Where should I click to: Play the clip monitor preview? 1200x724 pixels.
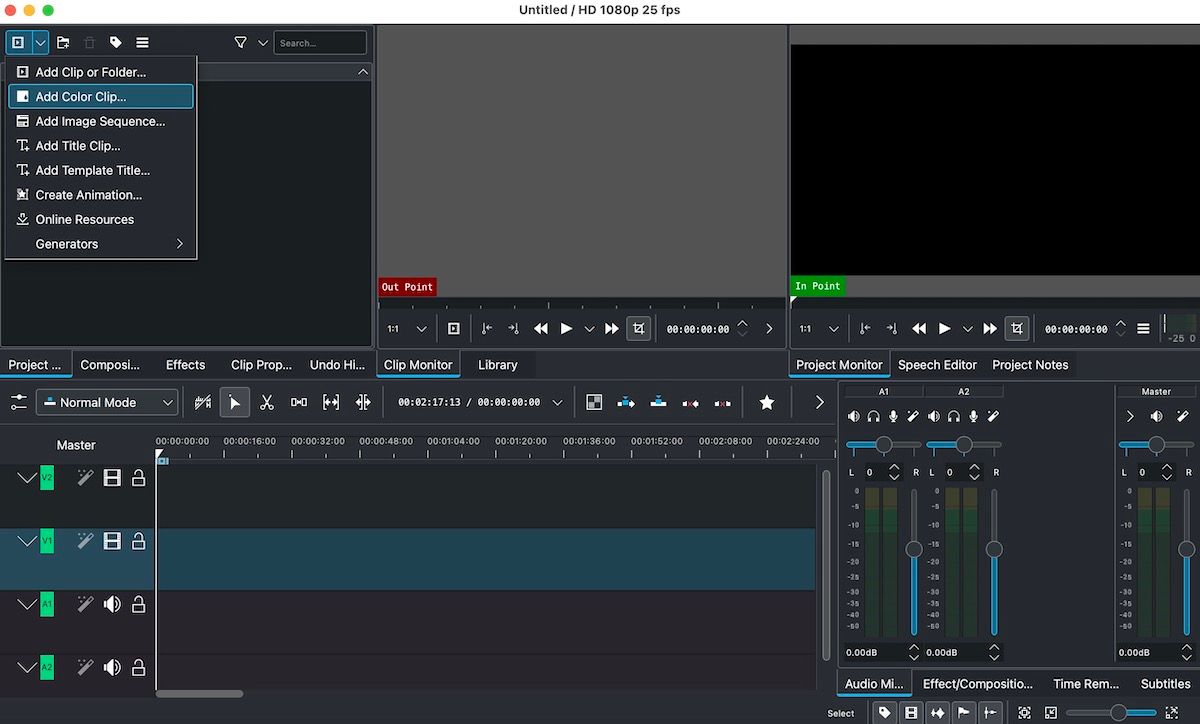point(566,329)
